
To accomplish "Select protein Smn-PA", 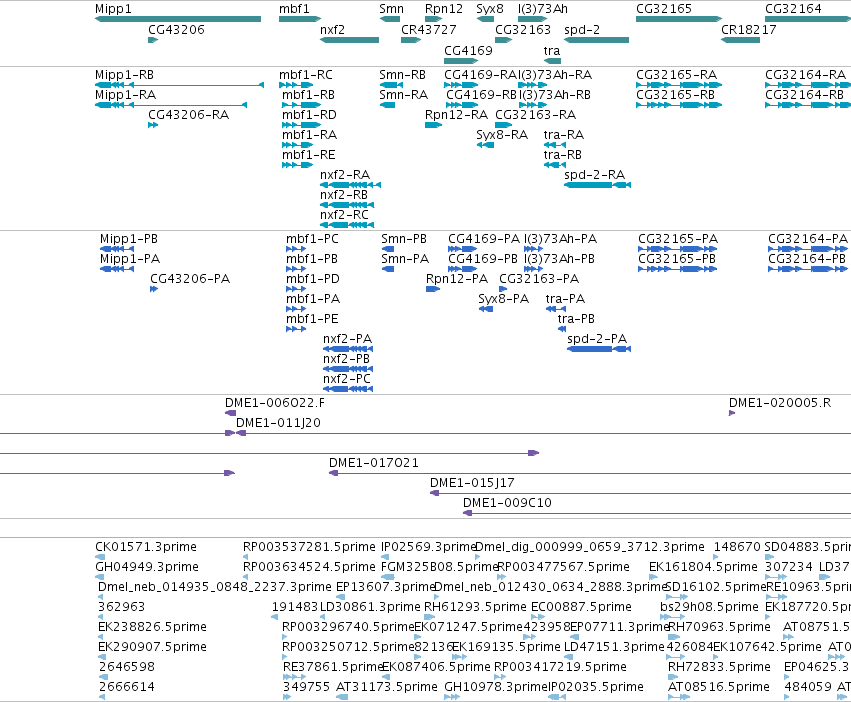I will pos(388,269).
